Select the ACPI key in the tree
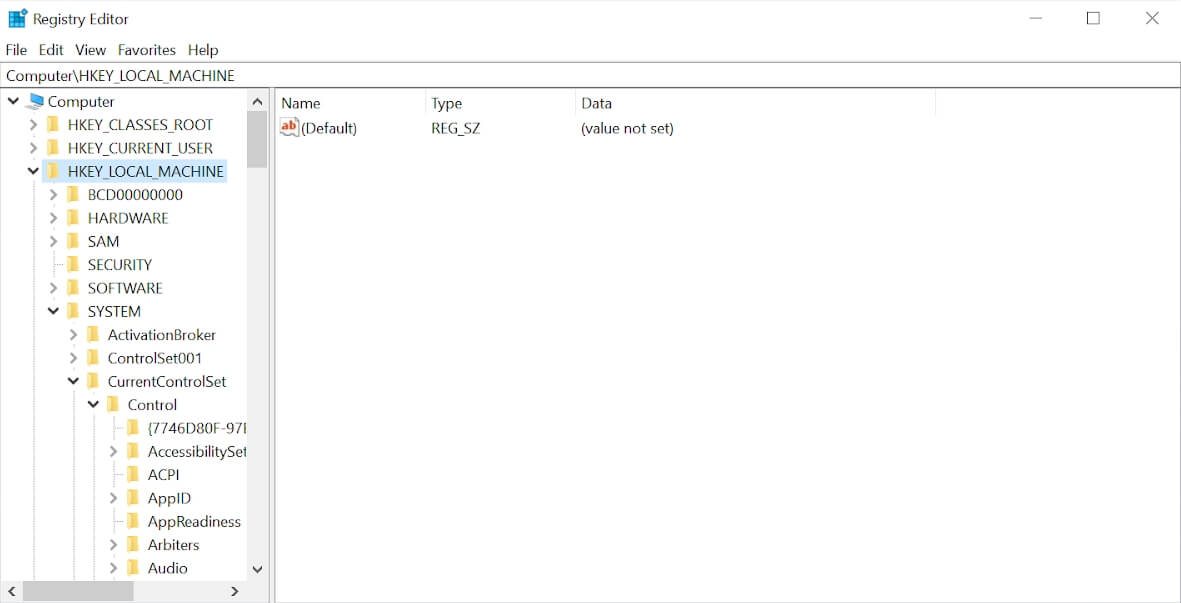The height and width of the screenshot is (603, 1181). (164, 474)
